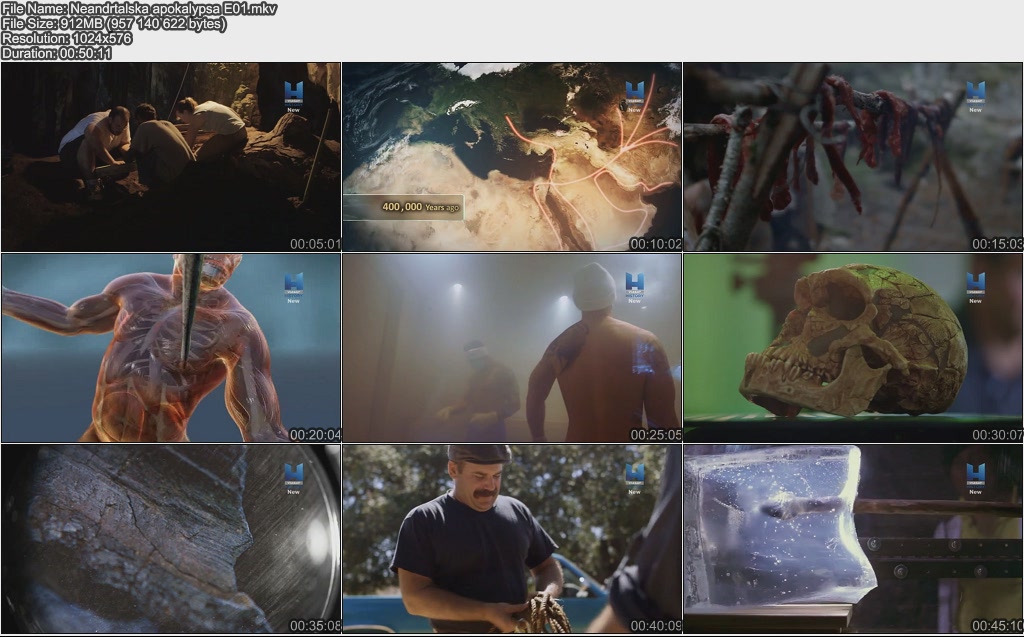This screenshot has width=1024, height=637.
Task: Click the file name Neandrtalska apokalypsa E01.mkv
Action: 140,9
